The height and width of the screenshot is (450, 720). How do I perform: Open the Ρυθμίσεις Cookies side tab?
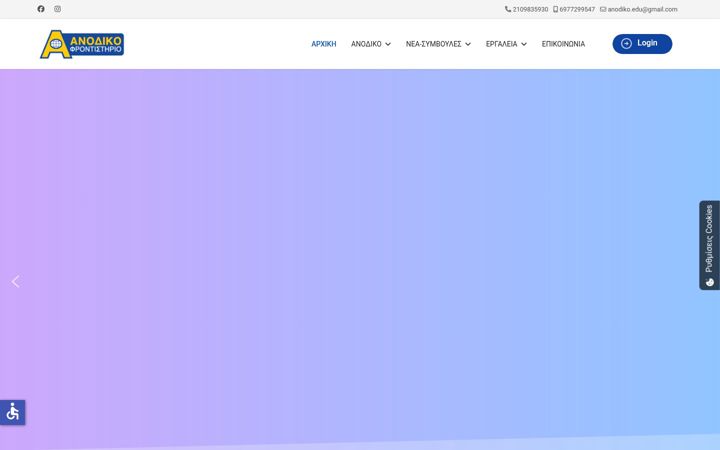pos(709,245)
